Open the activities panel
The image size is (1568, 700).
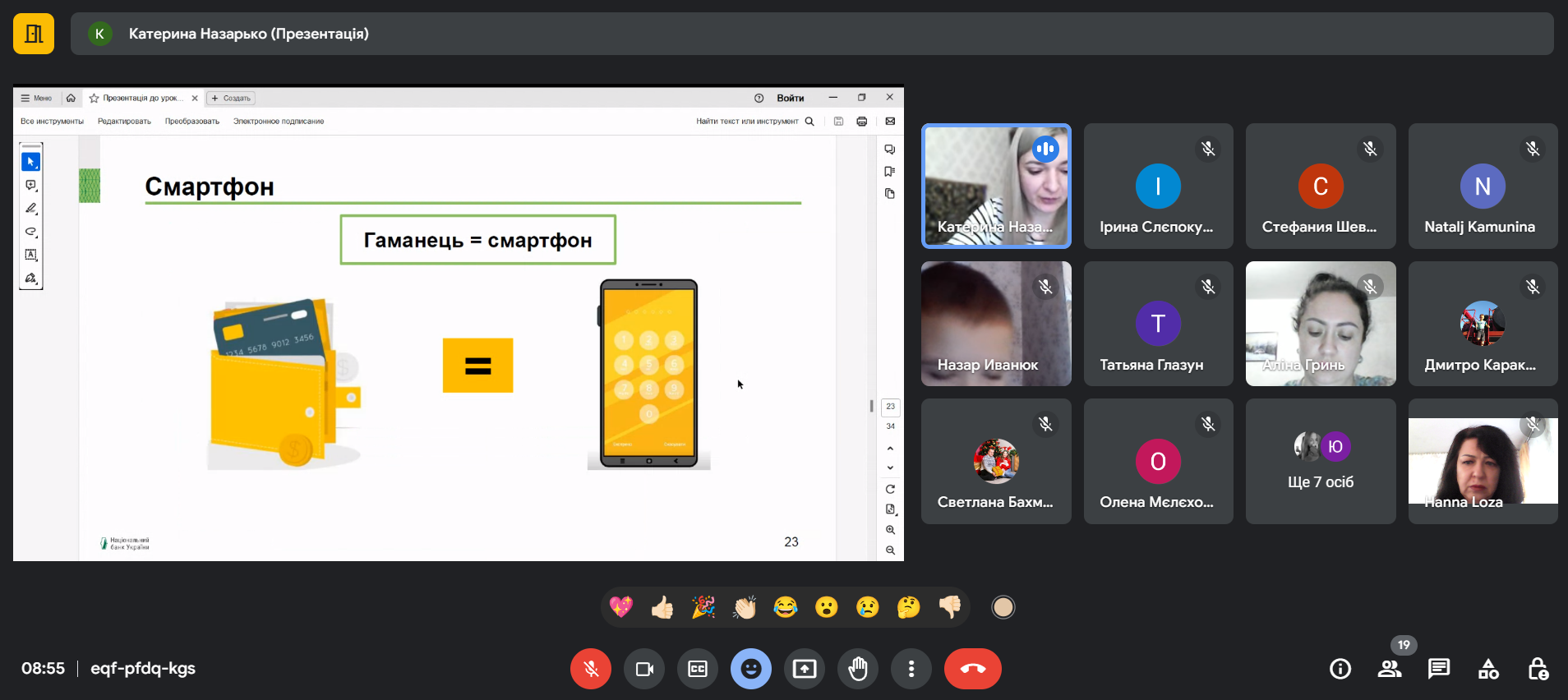point(1488,669)
